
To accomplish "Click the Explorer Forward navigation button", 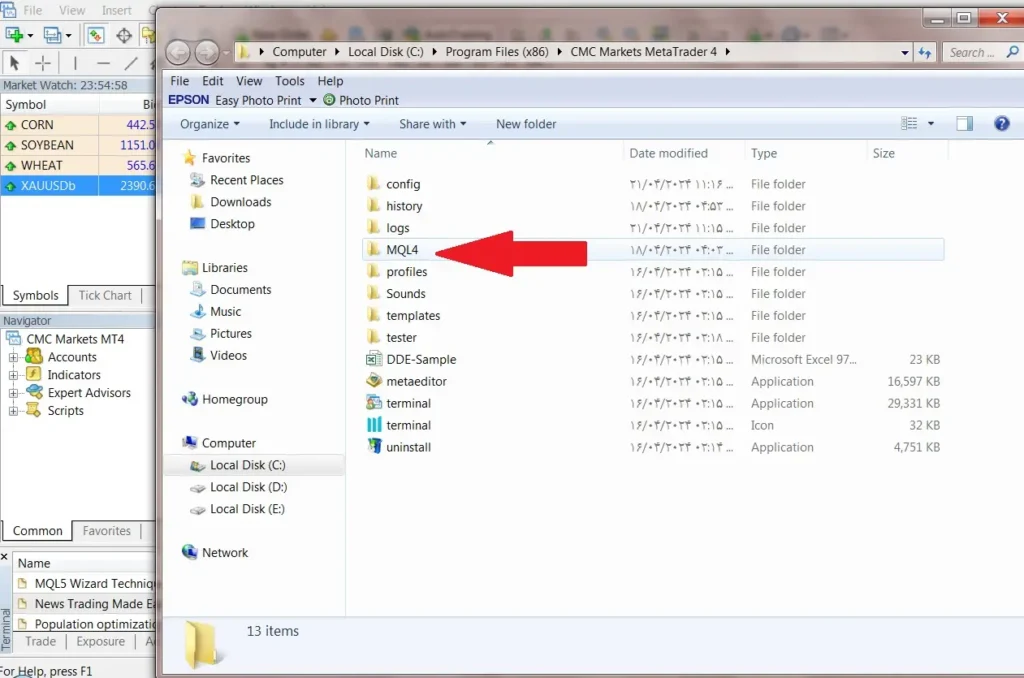I will pyautogui.click(x=206, y=52).
